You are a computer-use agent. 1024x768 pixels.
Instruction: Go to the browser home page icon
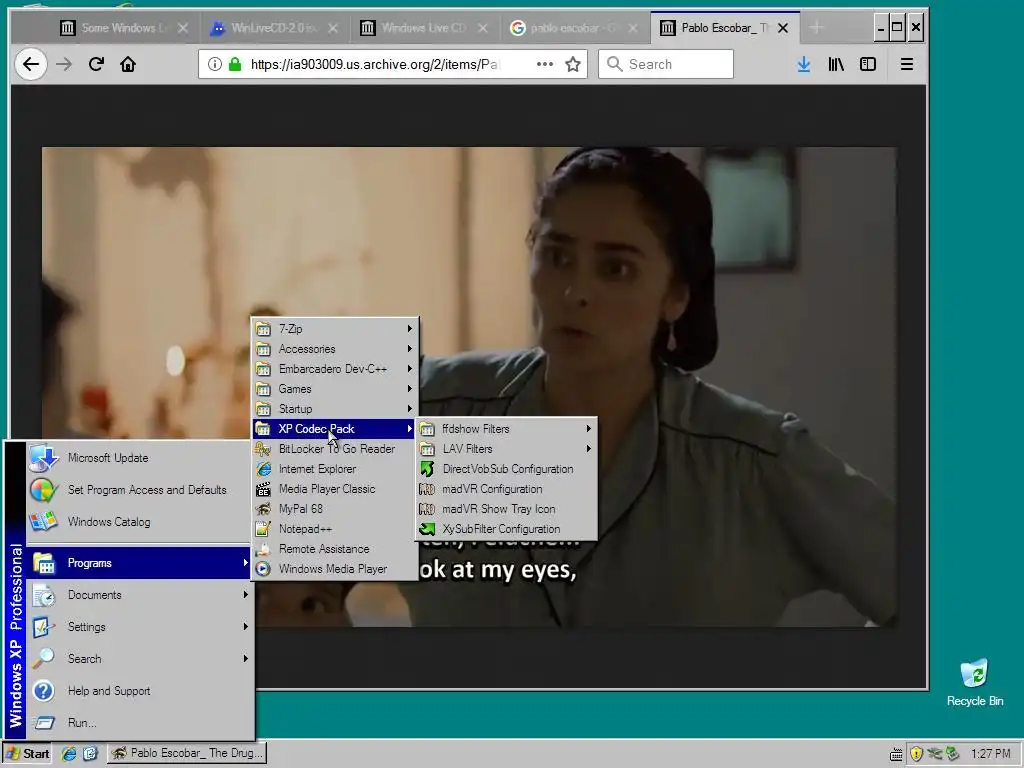[128, 64]
